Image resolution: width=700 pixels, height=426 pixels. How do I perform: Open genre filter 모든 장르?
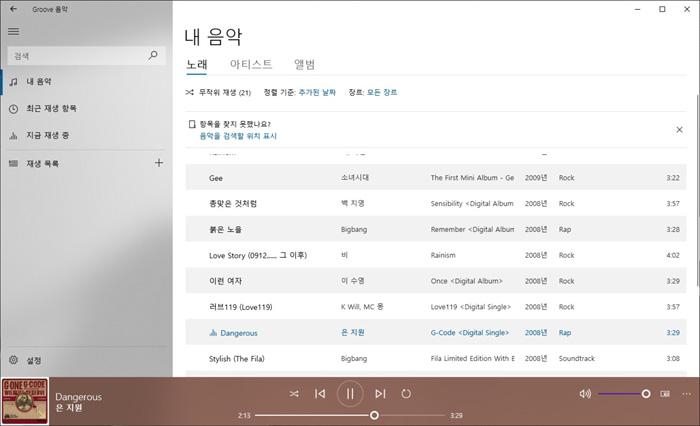(x=382, y=92)
